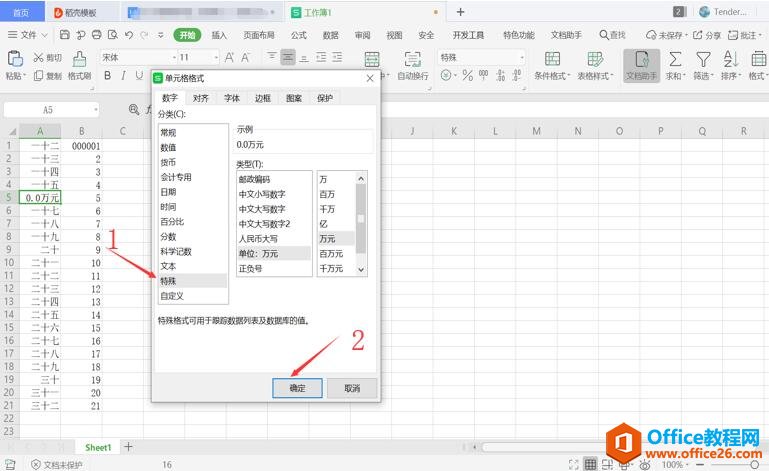Click the Share (分享) icon
The image size is (769, 471).
pyautogui.click(x=697, y=35)
